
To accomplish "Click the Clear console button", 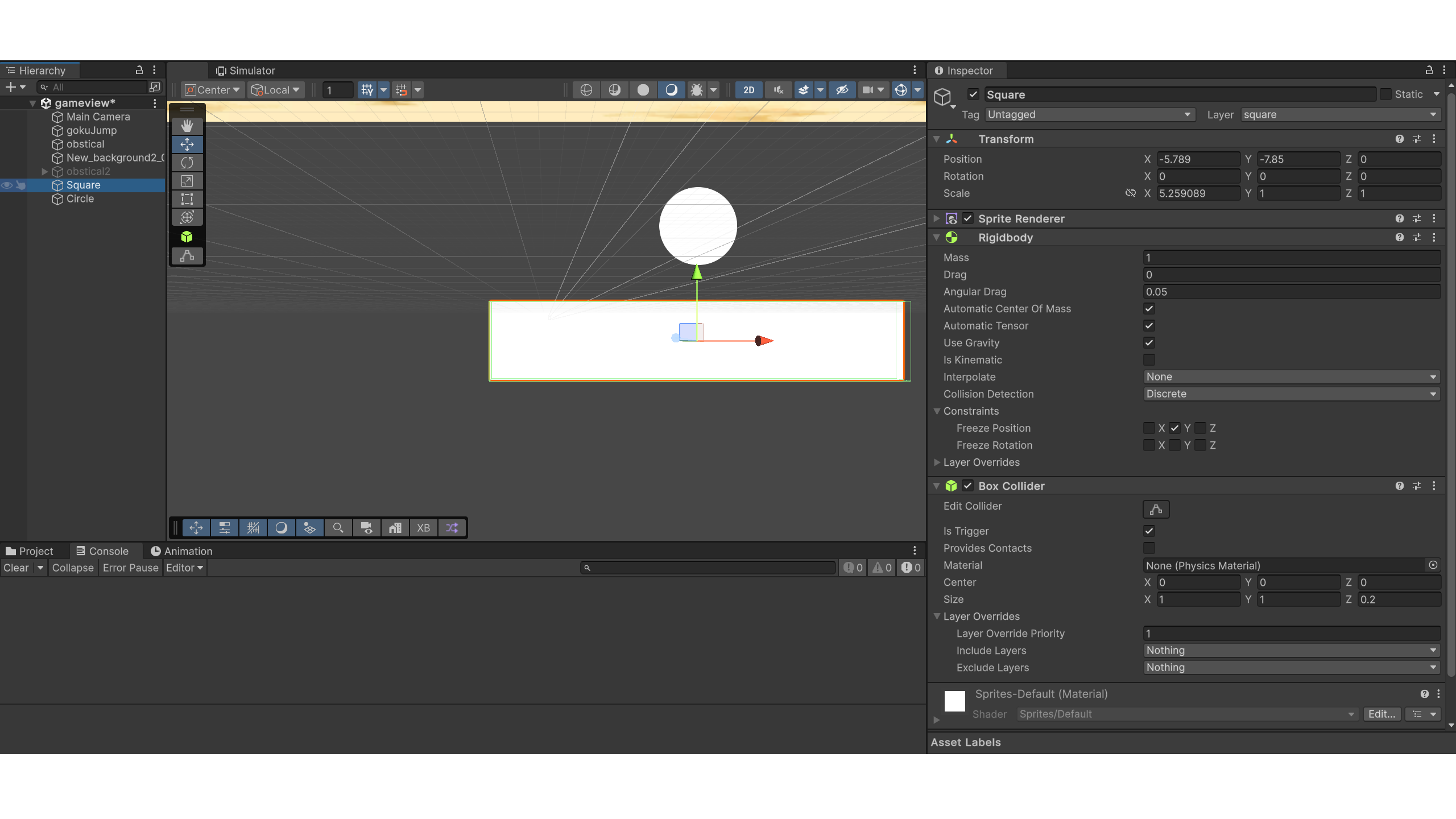I will click(16, 568).
